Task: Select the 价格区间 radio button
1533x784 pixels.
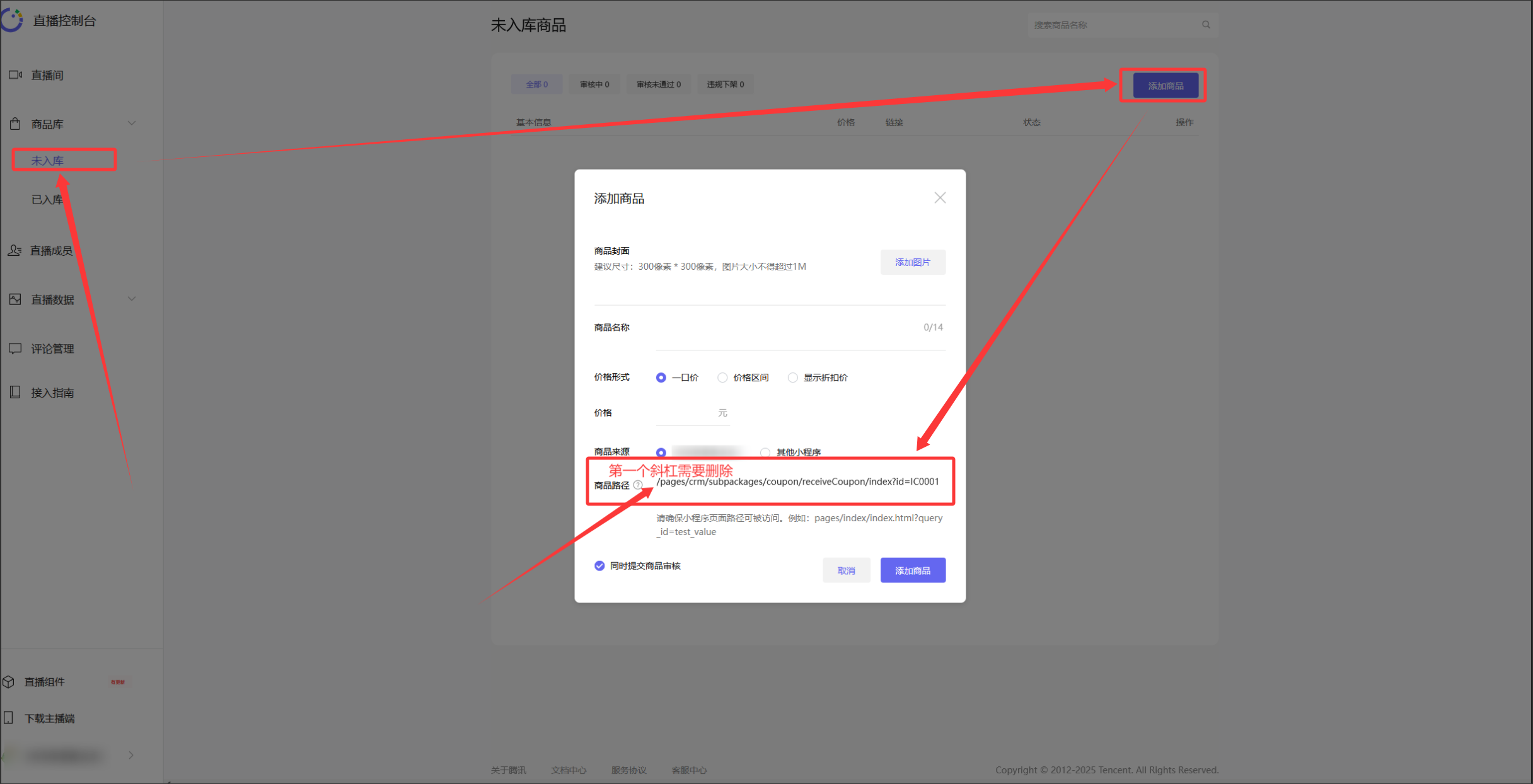Action: tap(722, 378)
